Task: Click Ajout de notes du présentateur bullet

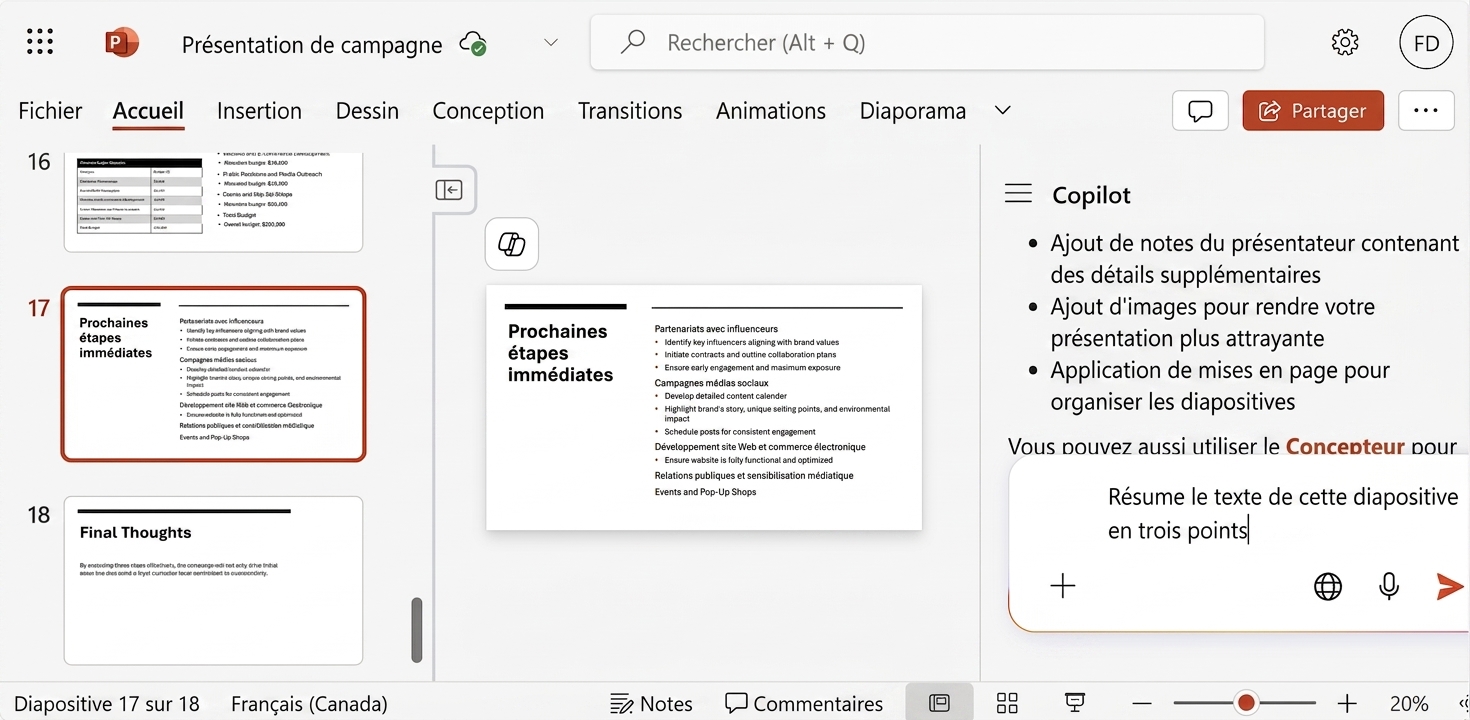Action: (x=1254, y=258)
